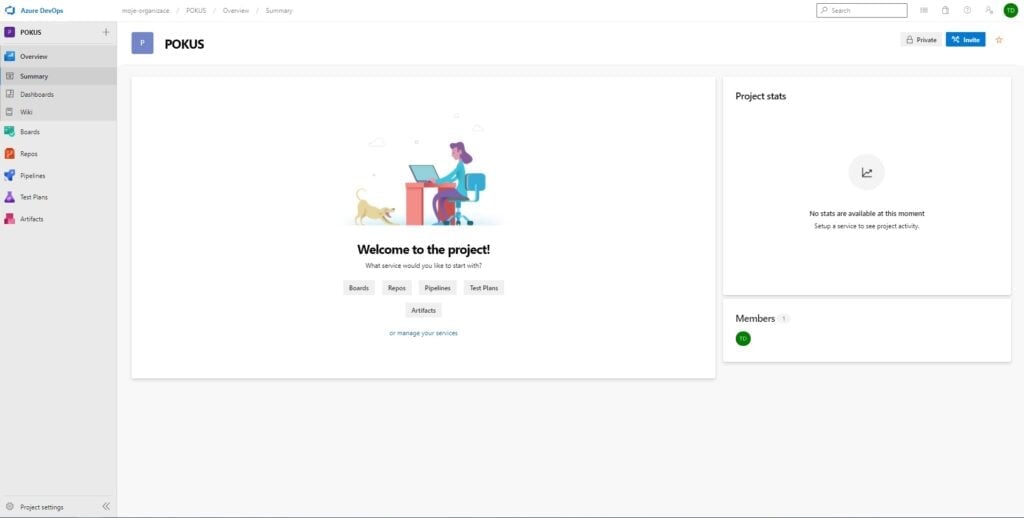Open user settings icon in header
Viewport: 1024px width, 518px height.
(x=989, y=10)
